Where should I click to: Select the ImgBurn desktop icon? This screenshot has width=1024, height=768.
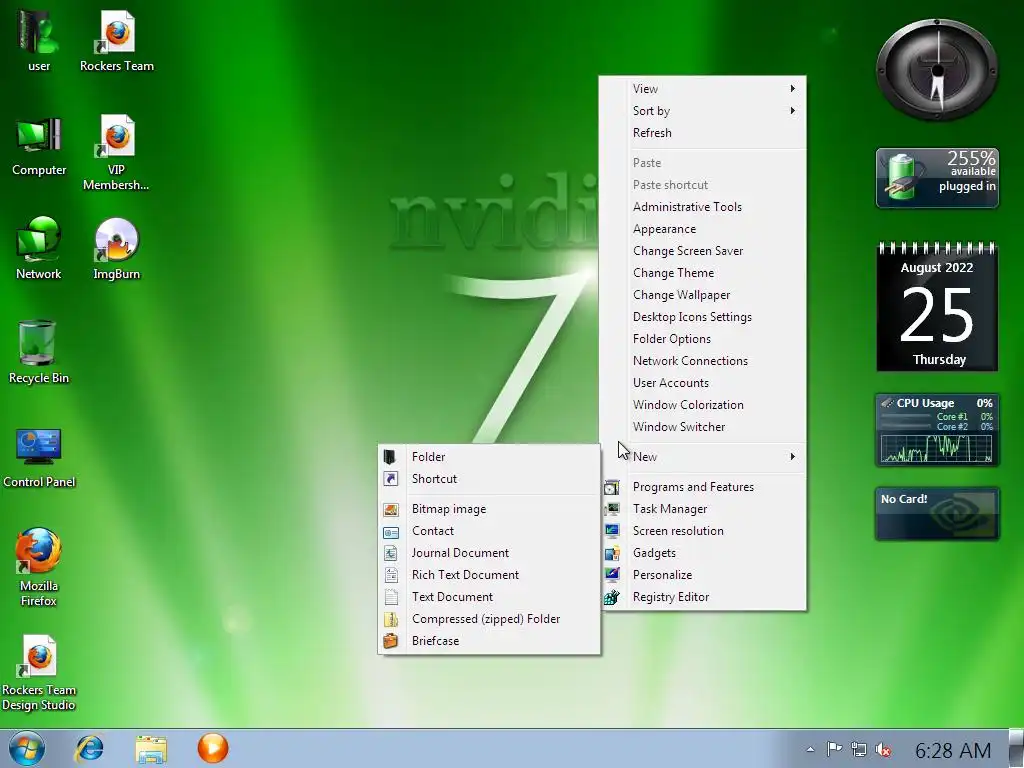[116, 248]
